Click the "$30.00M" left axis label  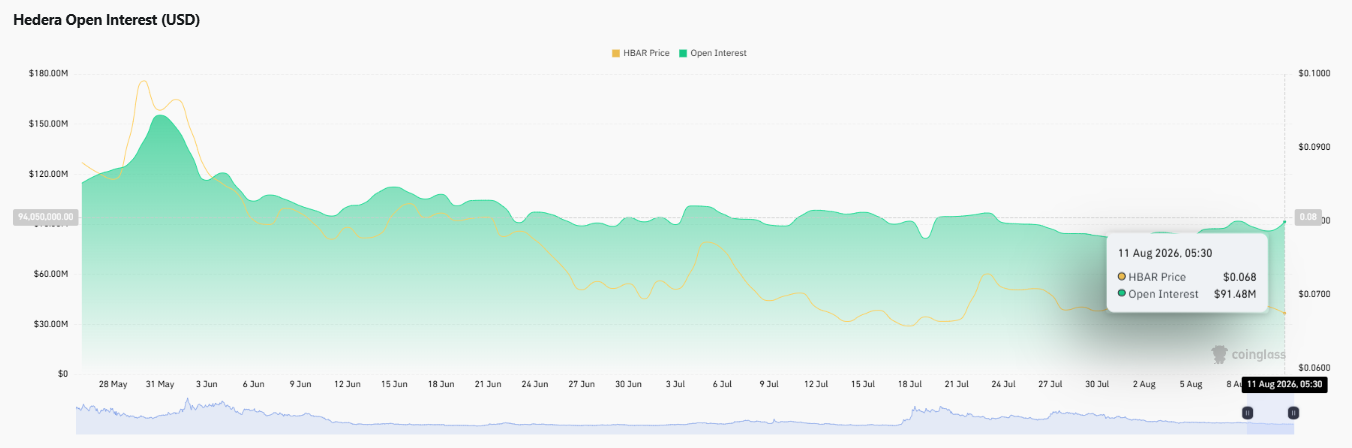49,324
